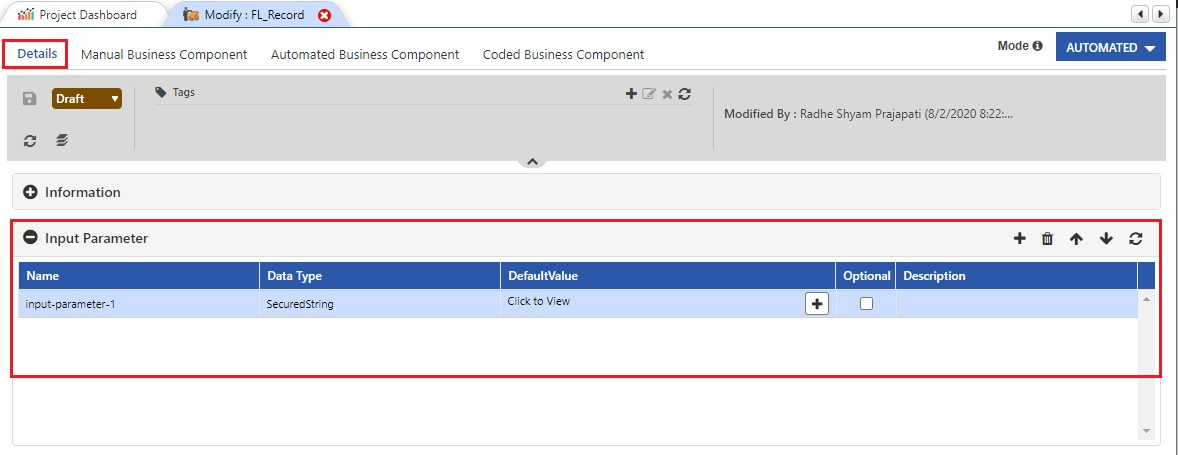Click plus button in DefaultValue cell
Image resolution: width=1178 pixels, height=455 pixels.
(x=817, y=303)
